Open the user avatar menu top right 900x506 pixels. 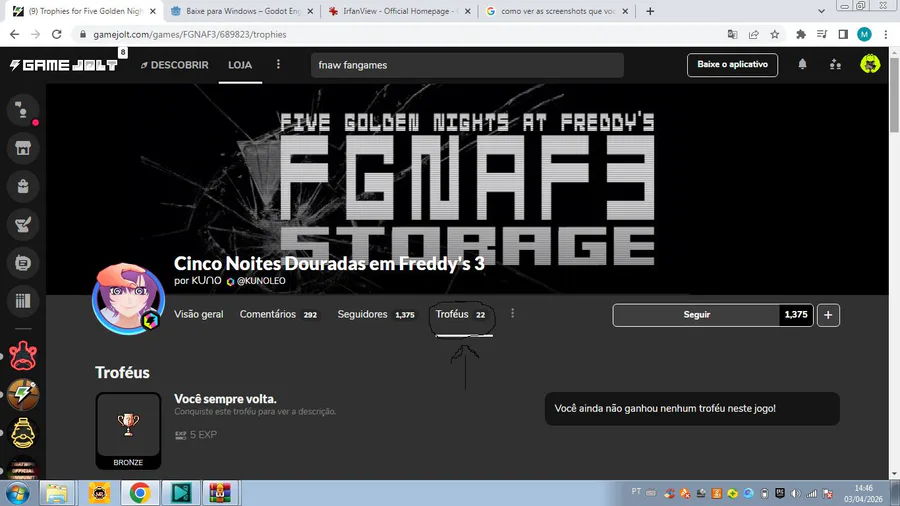[x=870, y=64]
